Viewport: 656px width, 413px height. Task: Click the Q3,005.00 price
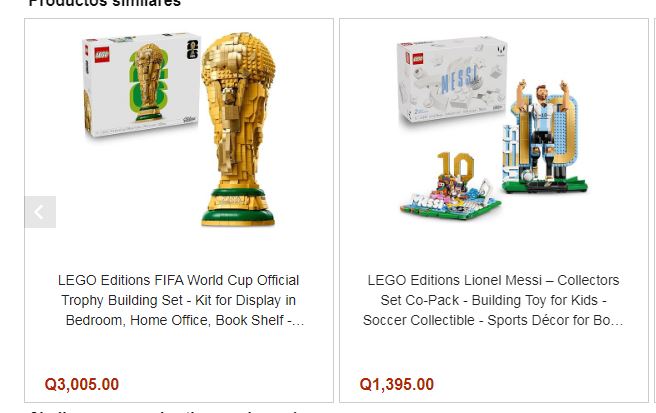pyautogui.click(x=82, y=384)
